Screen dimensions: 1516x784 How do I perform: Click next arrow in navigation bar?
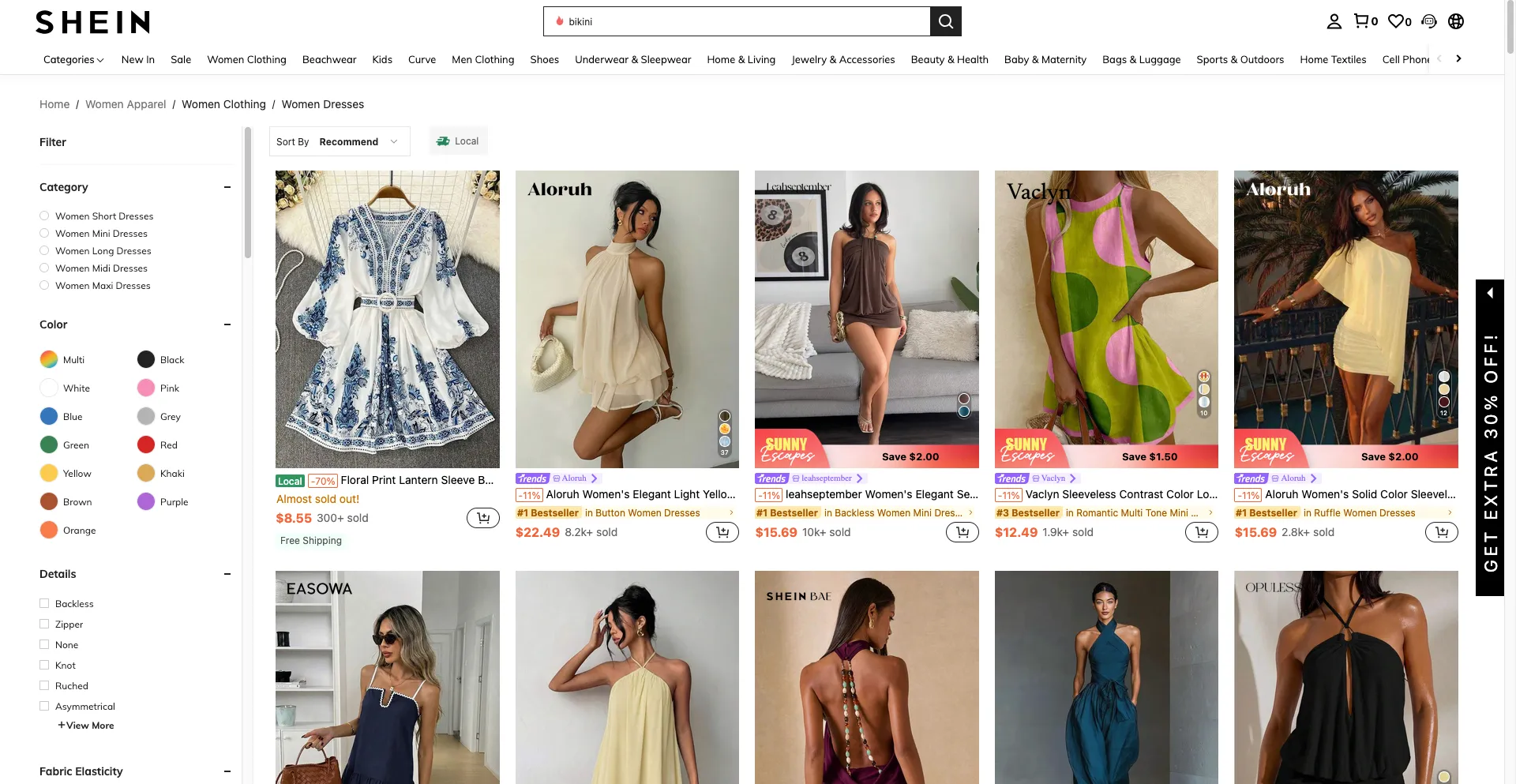coord(1458,58)
